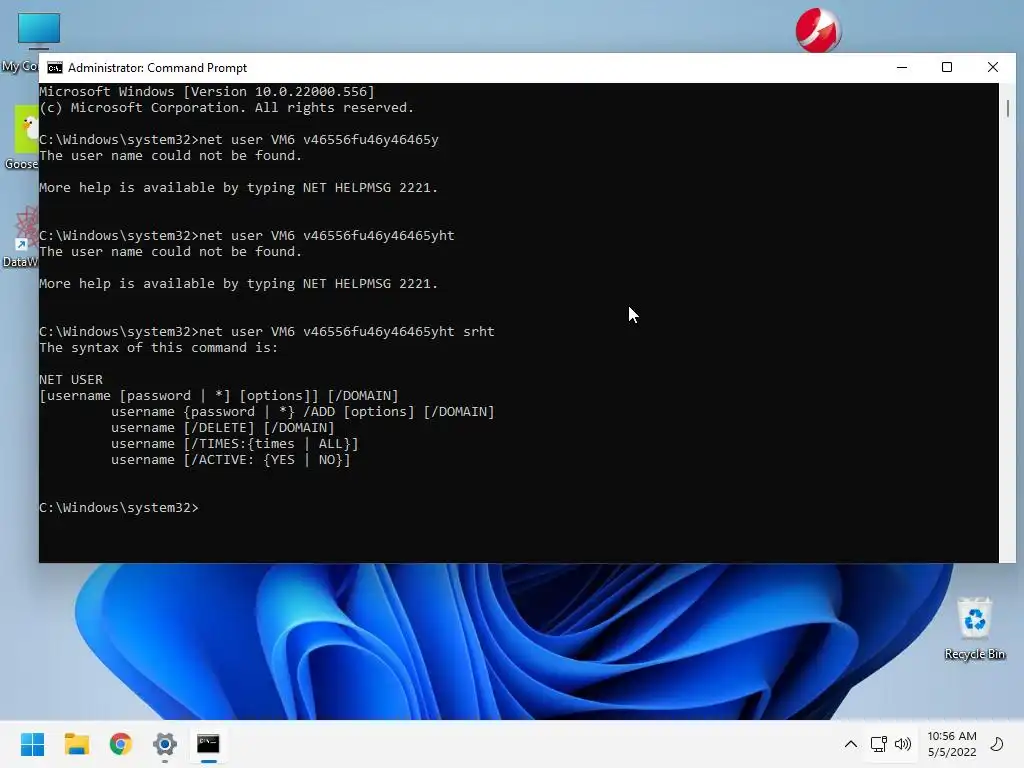Click line 'username [/TIMES:{times | ALL}]'
The height and width of the screenshot is (768, 1024).
234,444
